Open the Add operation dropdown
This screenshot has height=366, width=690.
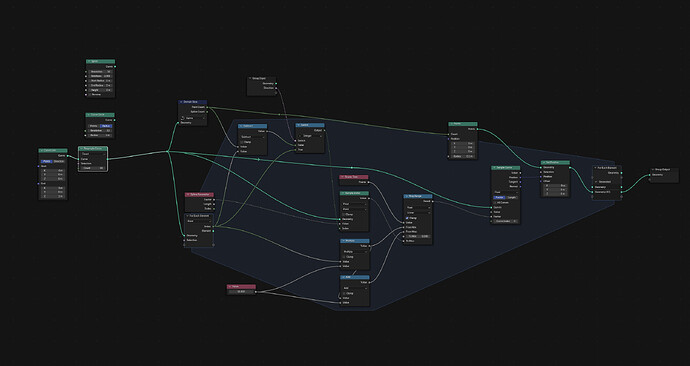click(355, 288)
